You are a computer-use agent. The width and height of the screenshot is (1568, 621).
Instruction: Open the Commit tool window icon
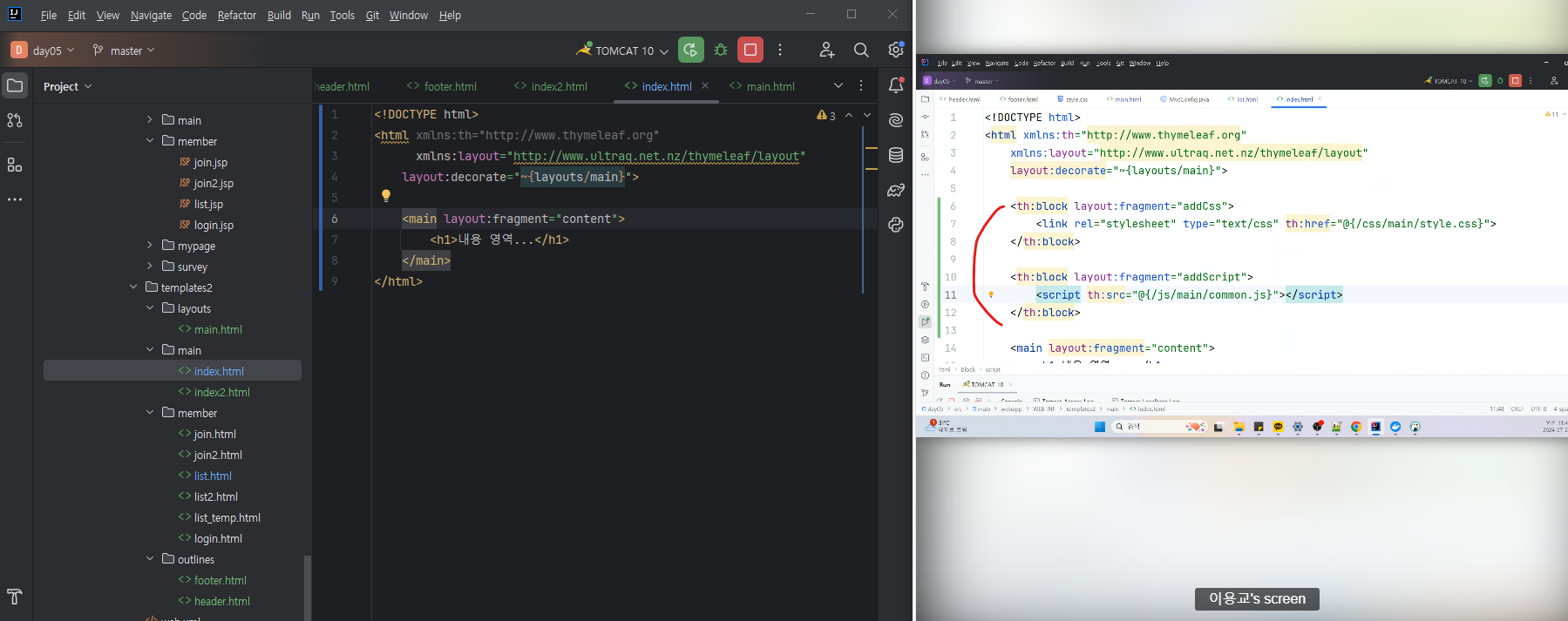pyautogui.click(x=15, y=120)
